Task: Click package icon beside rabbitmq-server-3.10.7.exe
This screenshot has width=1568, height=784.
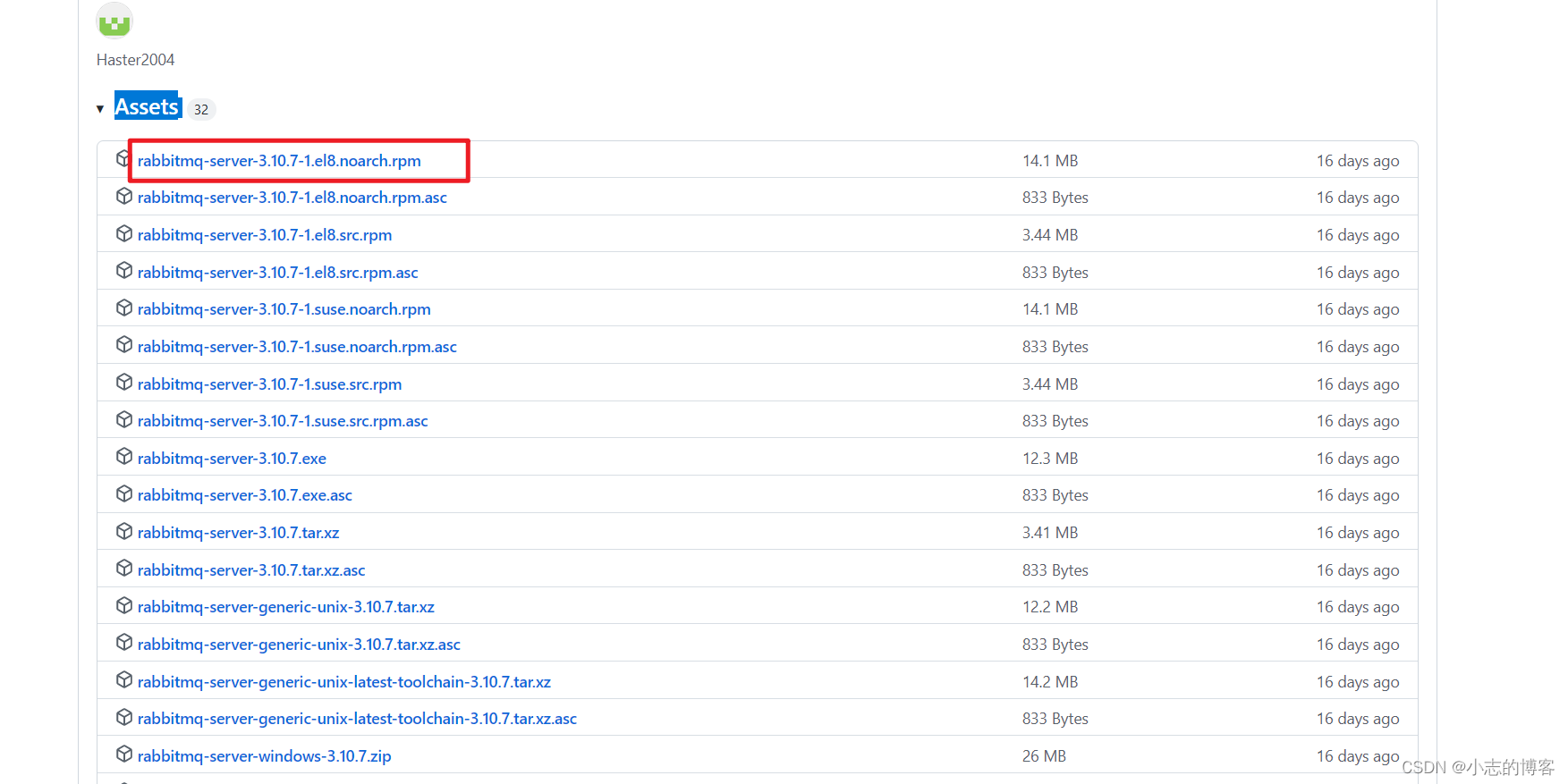Action: [x=124, y=457]
